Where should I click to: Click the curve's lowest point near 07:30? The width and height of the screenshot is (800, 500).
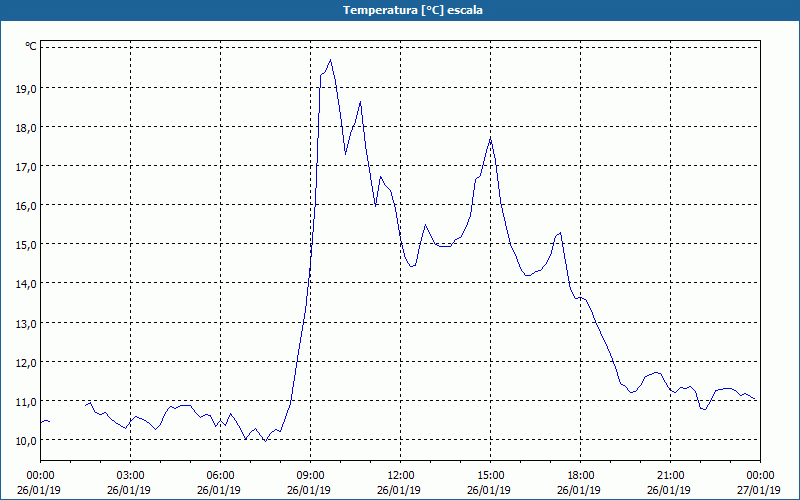click(265, 441)
